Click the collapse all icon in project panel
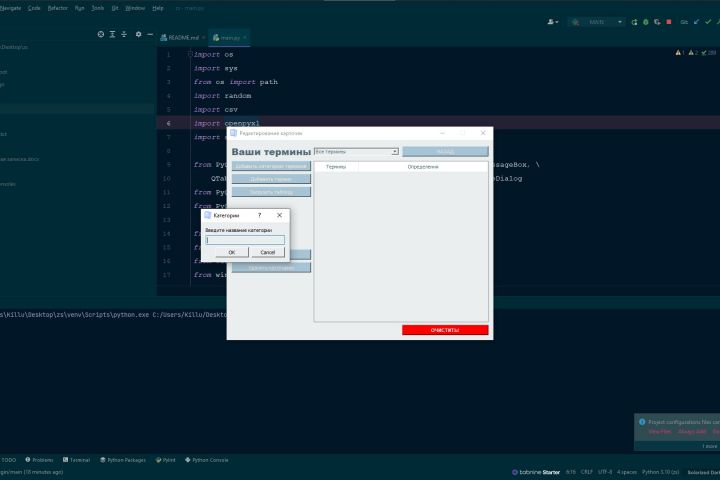The width and height of the screenshot is (720, 480). [124, 34]
